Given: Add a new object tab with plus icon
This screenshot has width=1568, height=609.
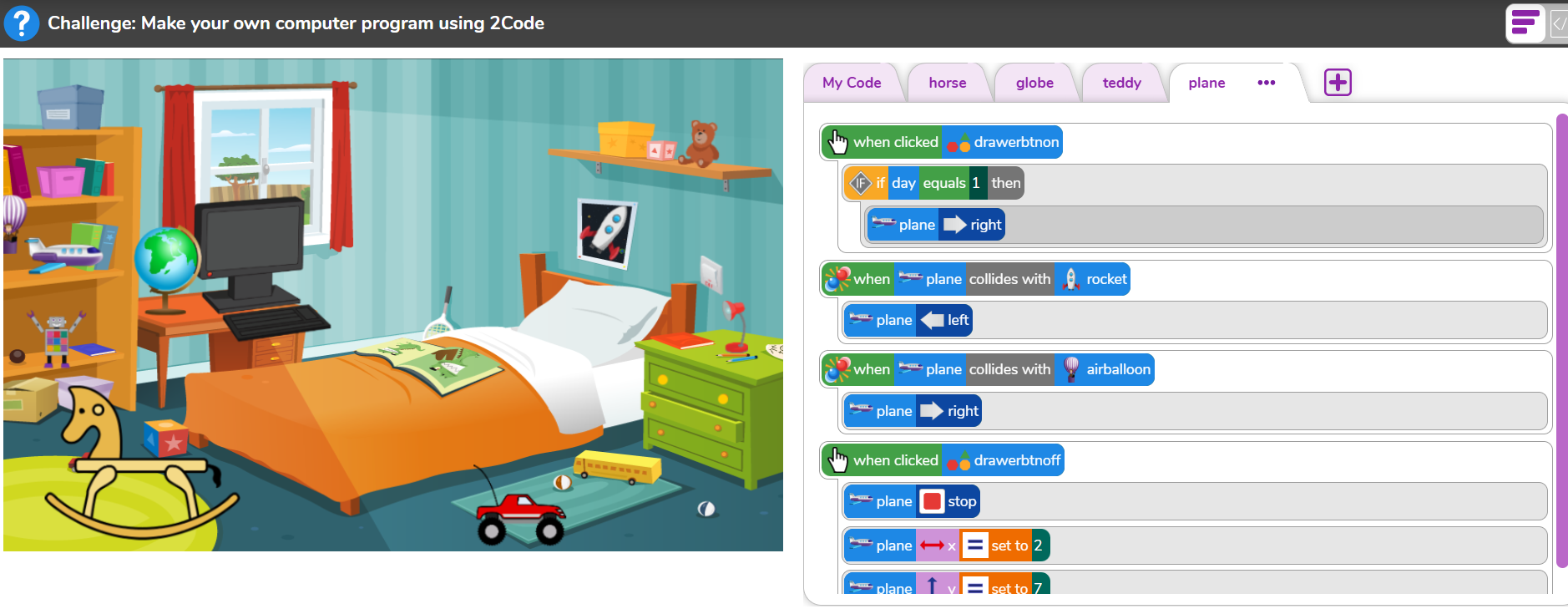Looking at the screenshot, I should tap(1338, 82).
